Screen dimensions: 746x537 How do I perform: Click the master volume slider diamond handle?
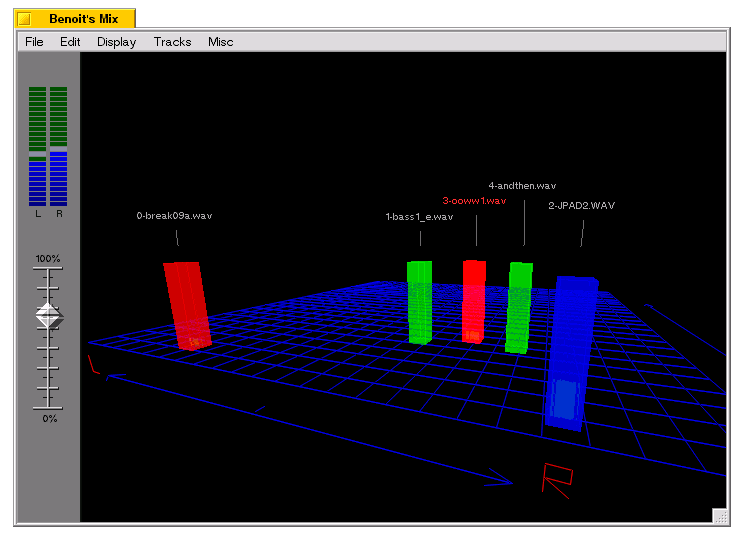[x=49, y=315]
